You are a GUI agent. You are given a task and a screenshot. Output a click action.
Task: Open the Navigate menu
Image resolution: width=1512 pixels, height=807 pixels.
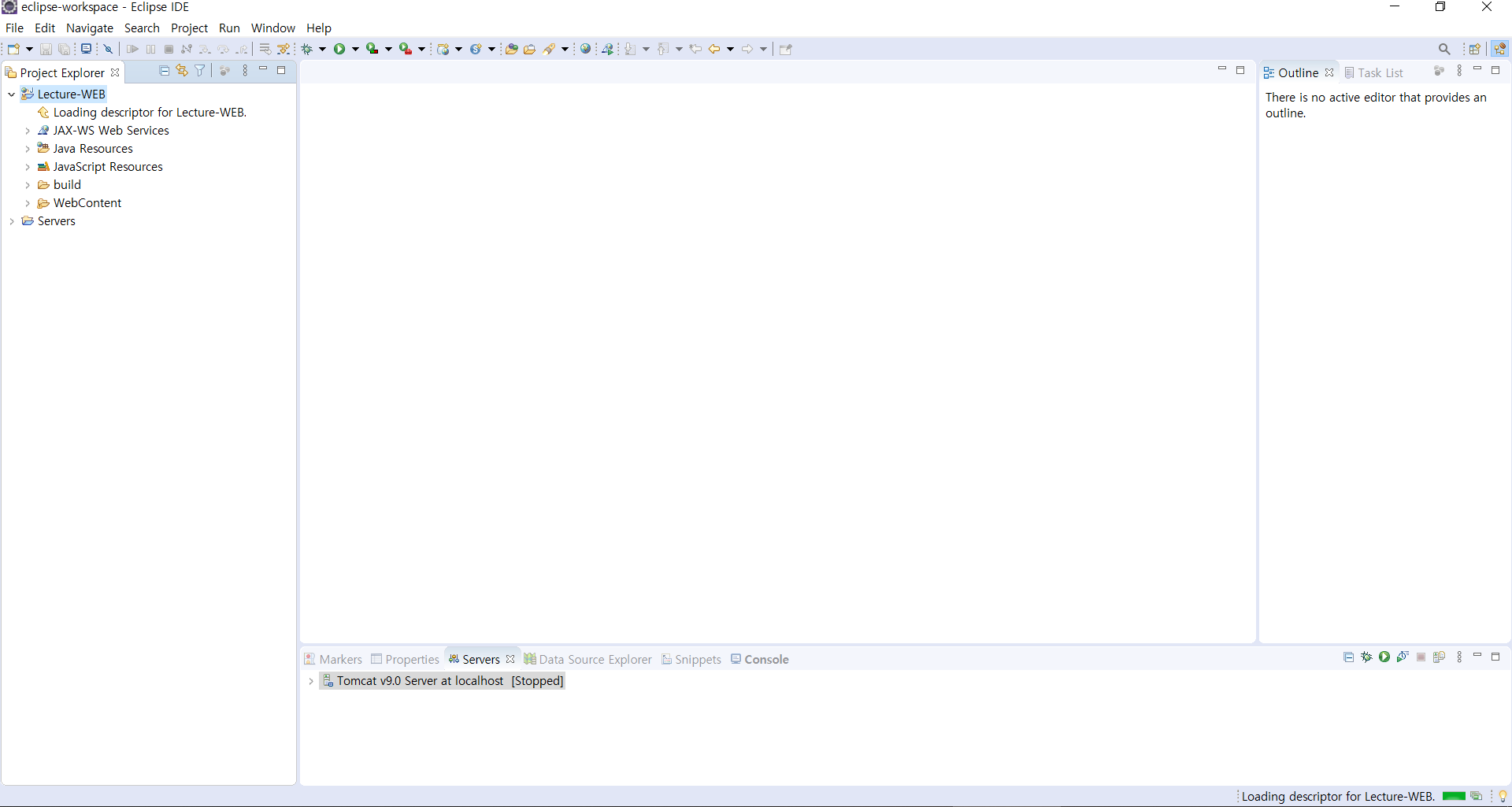click(x=90, y=28)
